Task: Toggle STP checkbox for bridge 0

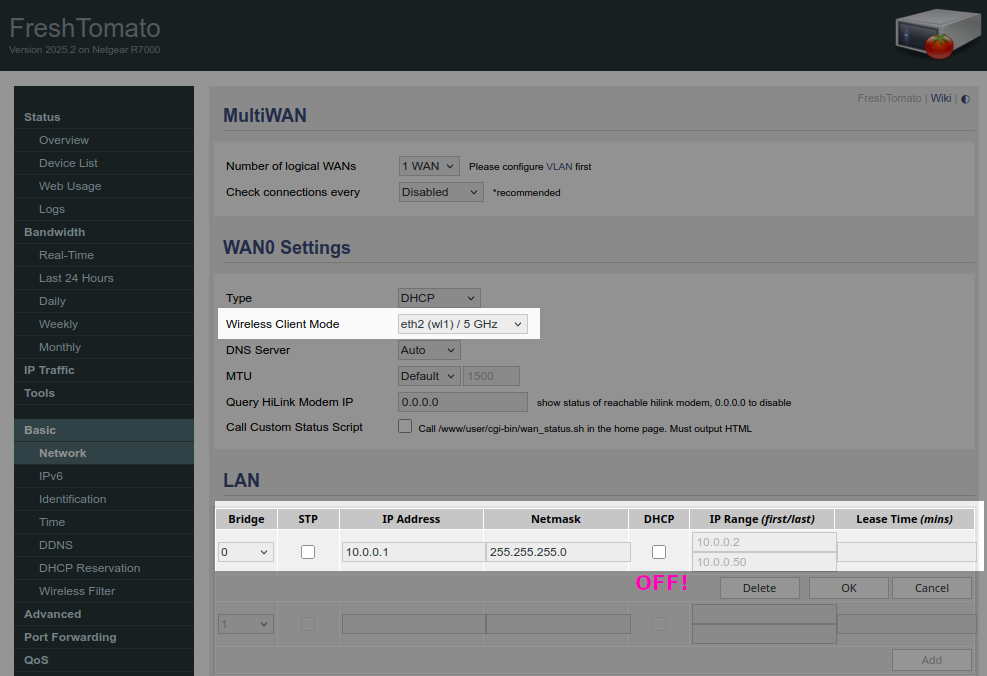Action: (x=308, y=552)
